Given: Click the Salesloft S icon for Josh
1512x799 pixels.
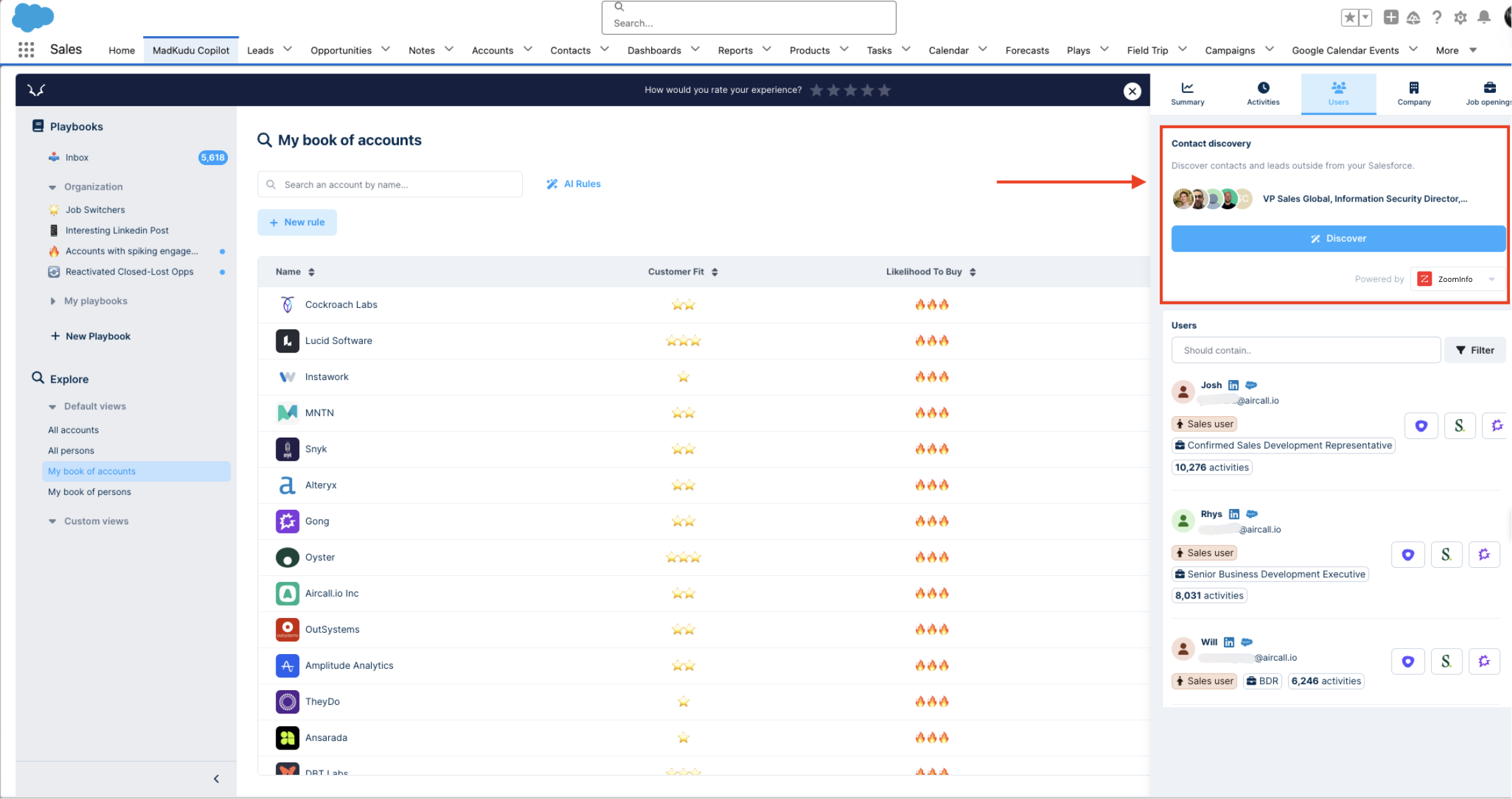Looking at the screenshot, I should tap(1460, 426).
